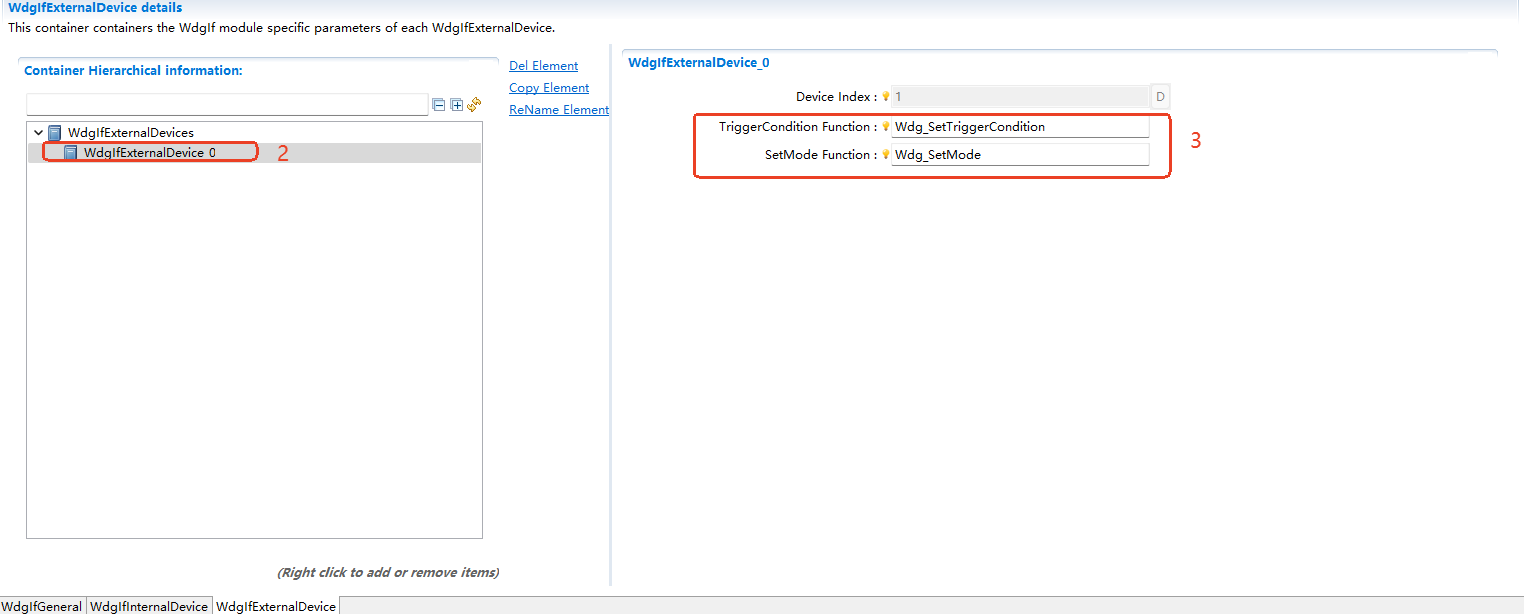Click the container icon beside WdgIfExternalDevices

(55, 132)
